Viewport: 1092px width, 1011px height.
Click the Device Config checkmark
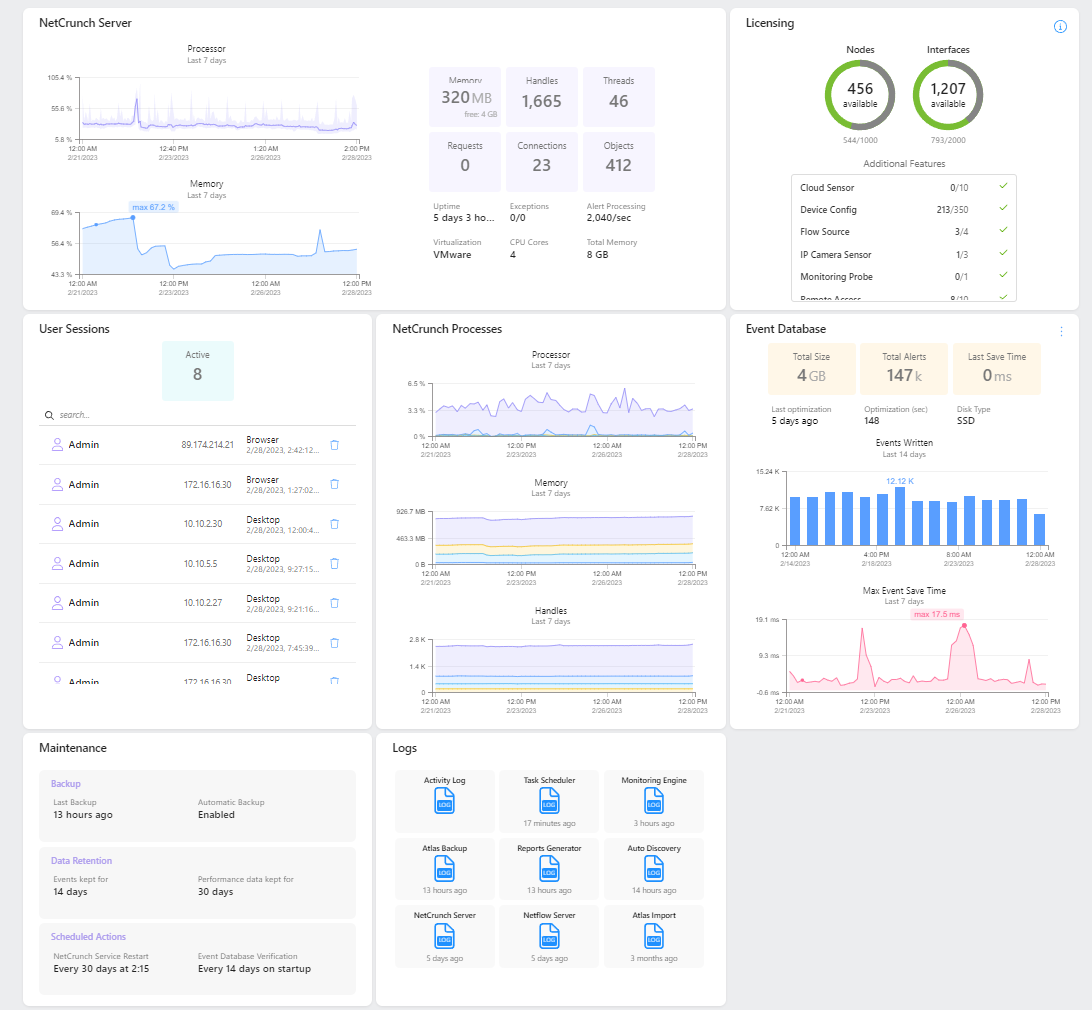point(1003,208)
